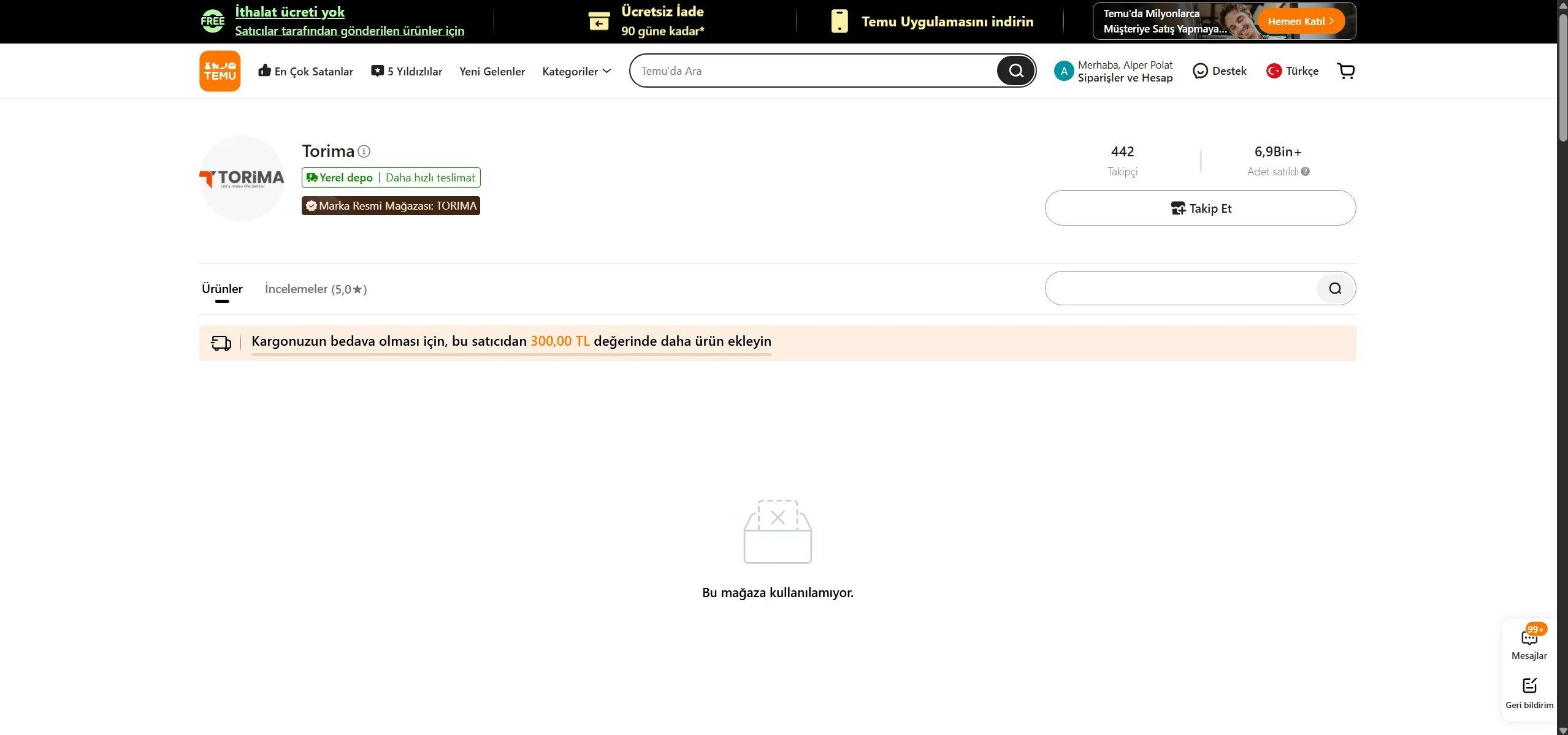Click the Yerel depo truck icon
The width and height of the screenshot is (1568, 735).
312,178
